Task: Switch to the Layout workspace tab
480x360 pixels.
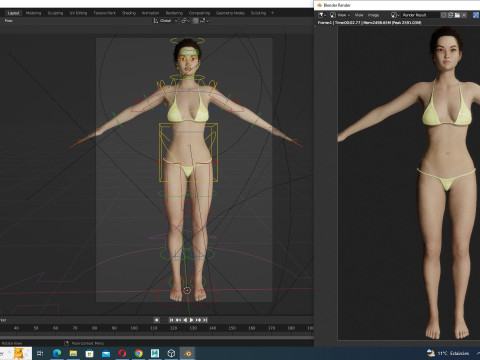Action: (14, 13)
